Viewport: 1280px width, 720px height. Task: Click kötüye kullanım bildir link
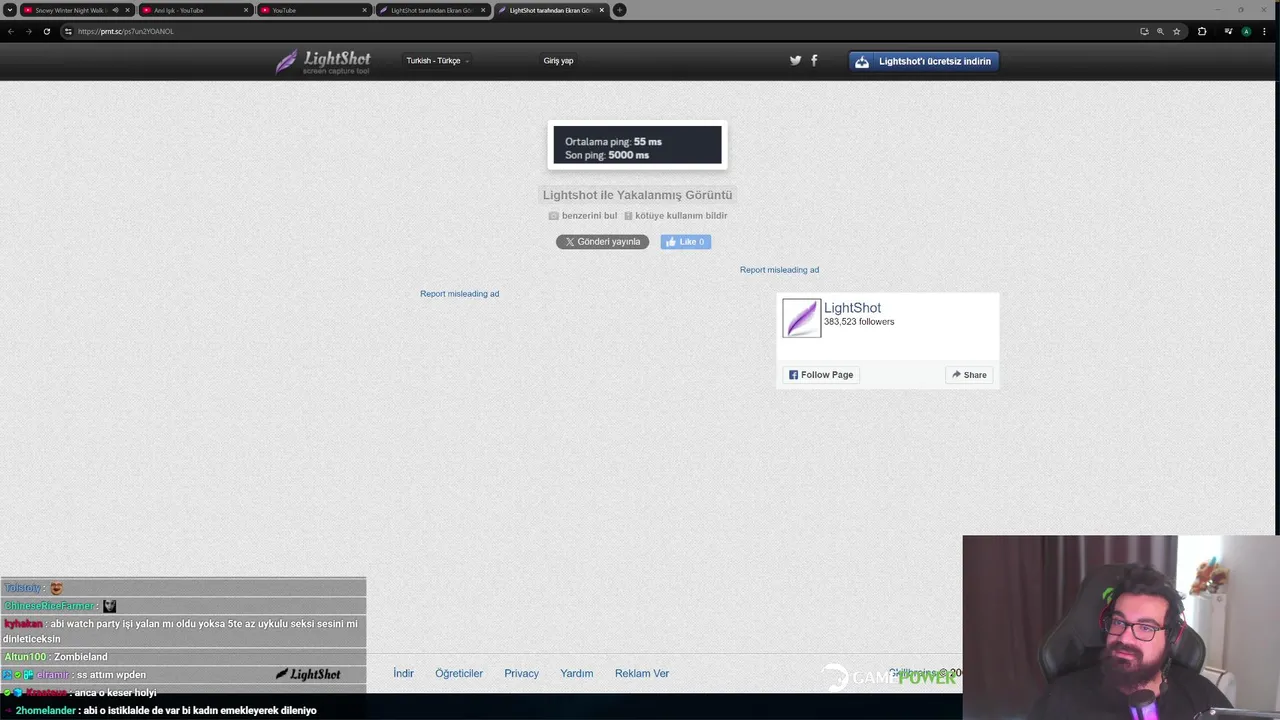point(676,215)
